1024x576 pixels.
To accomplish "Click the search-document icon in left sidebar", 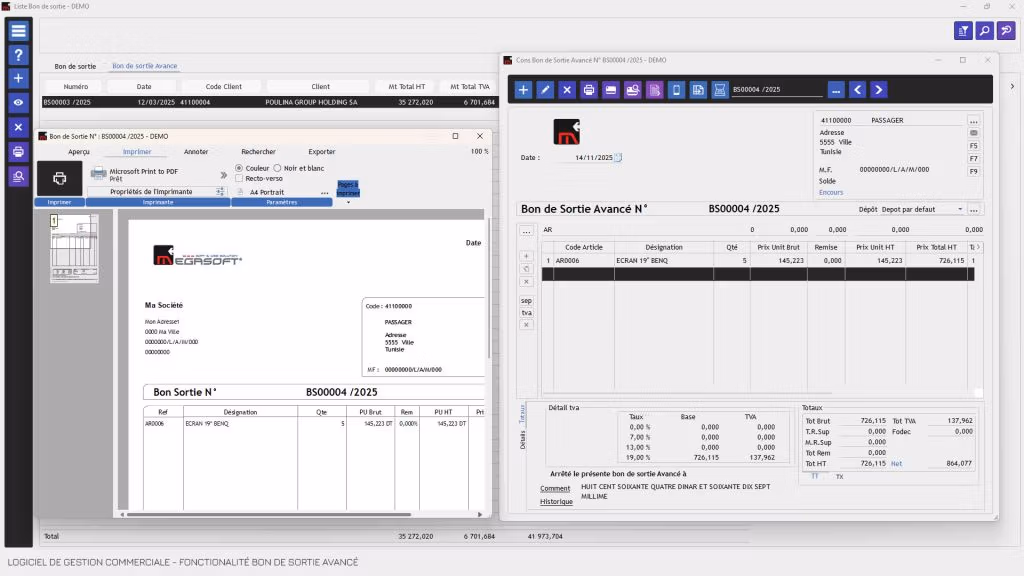I will coord(18,176).
